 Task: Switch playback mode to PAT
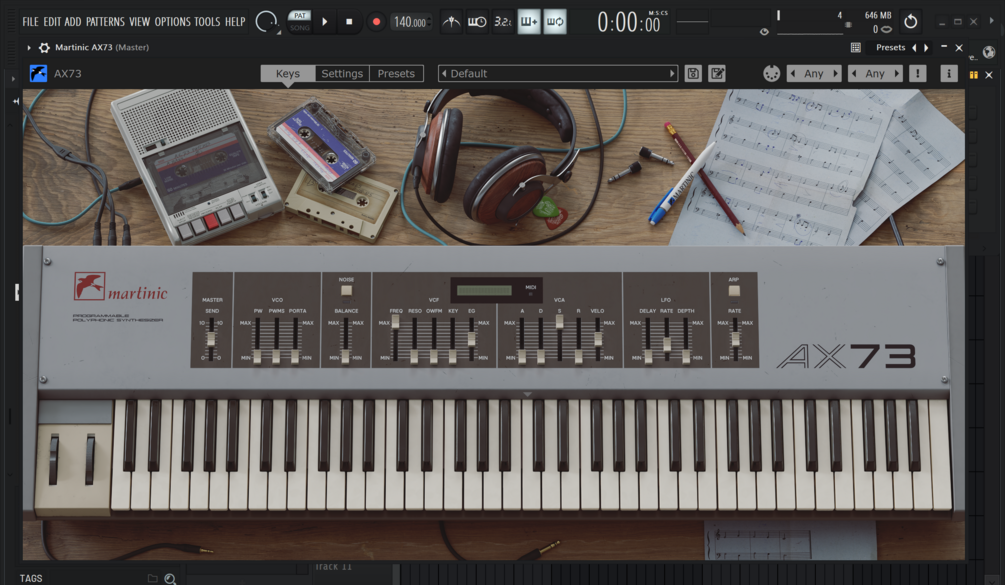[299, 15]
